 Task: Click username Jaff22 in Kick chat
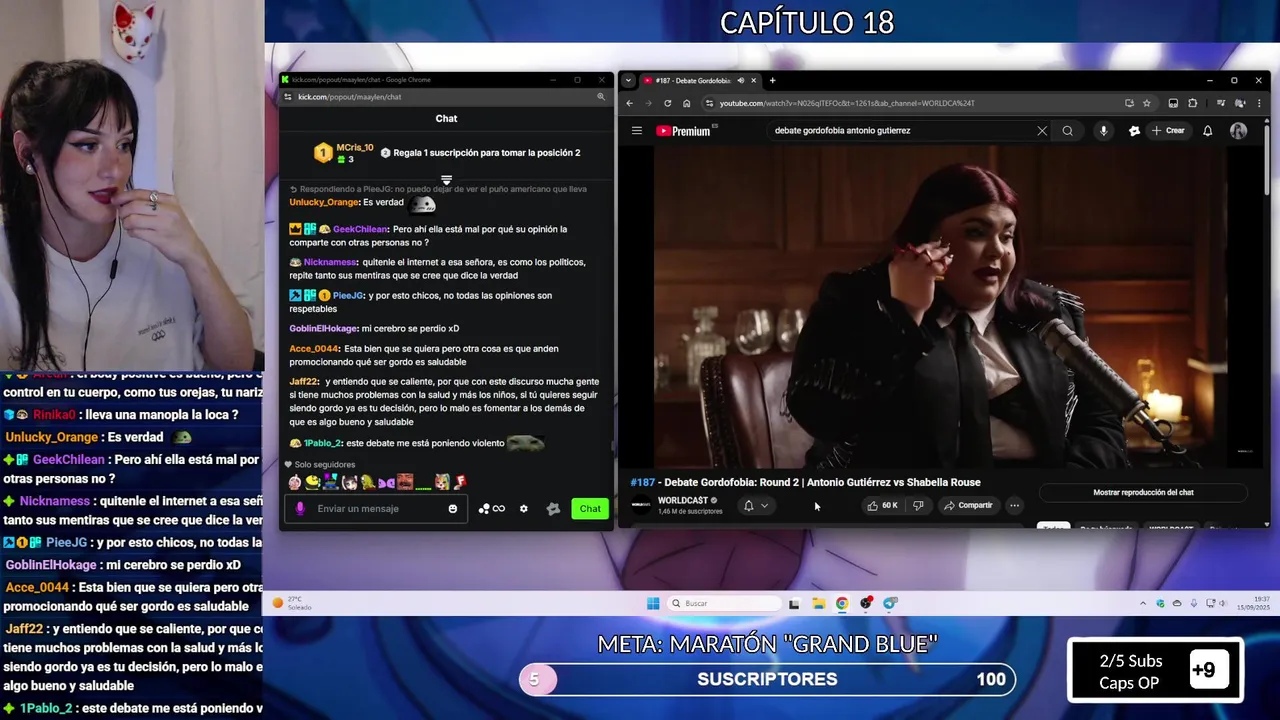click(x=304, y=382)
